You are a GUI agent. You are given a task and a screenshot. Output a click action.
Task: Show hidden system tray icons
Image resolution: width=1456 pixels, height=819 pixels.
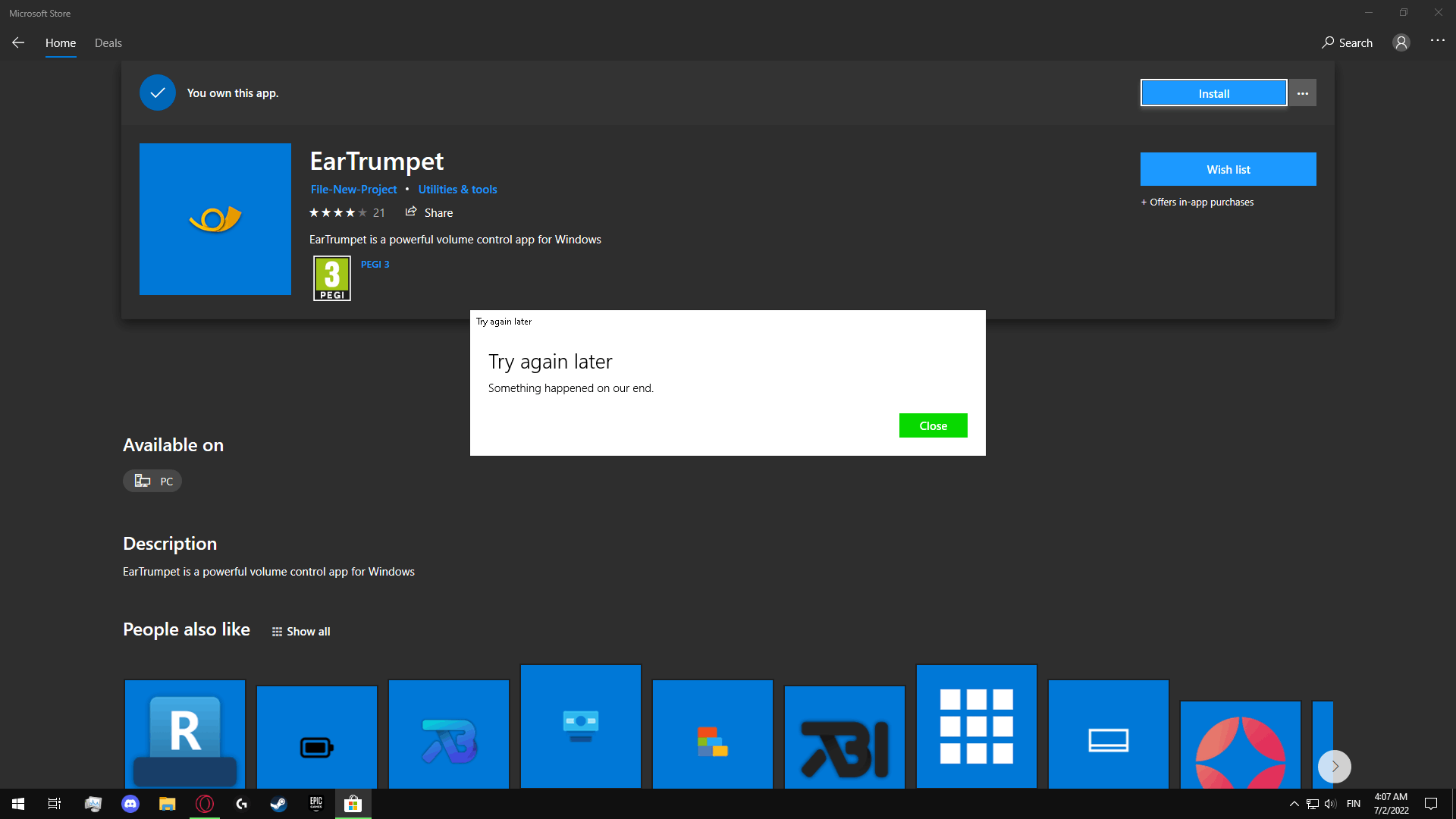(1294, 804)
